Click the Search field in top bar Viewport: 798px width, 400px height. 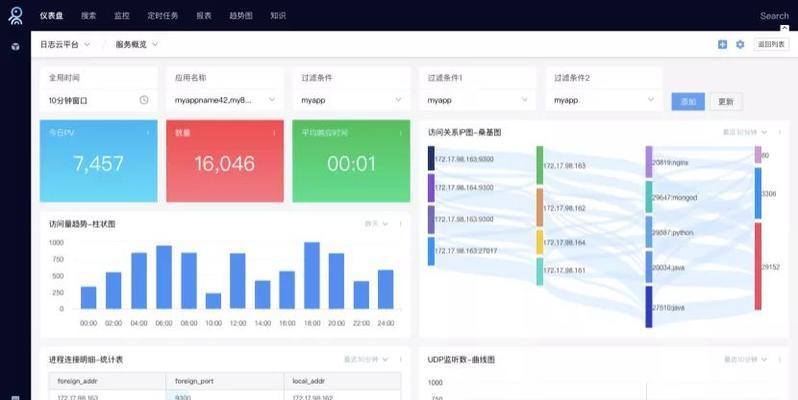click(774, 16)
